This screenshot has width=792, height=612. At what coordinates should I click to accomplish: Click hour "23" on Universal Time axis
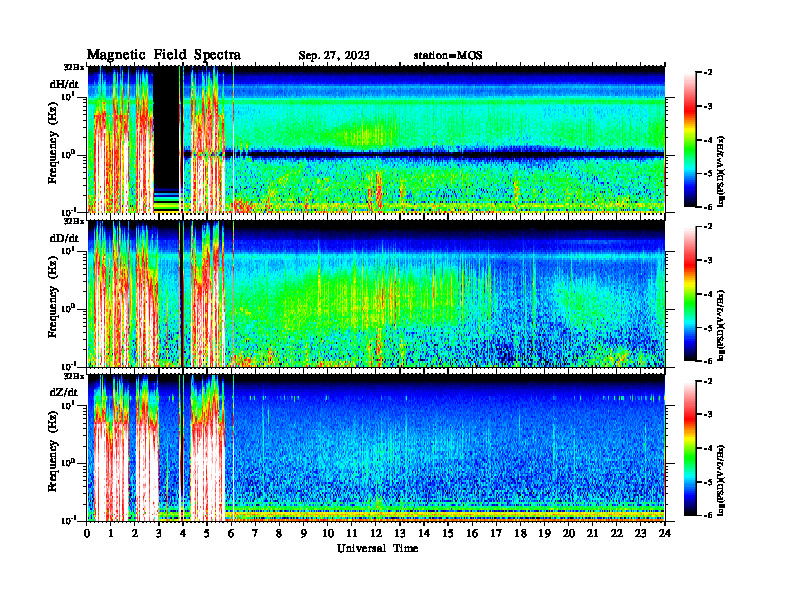pyautogui.click(x=641, y=534)
